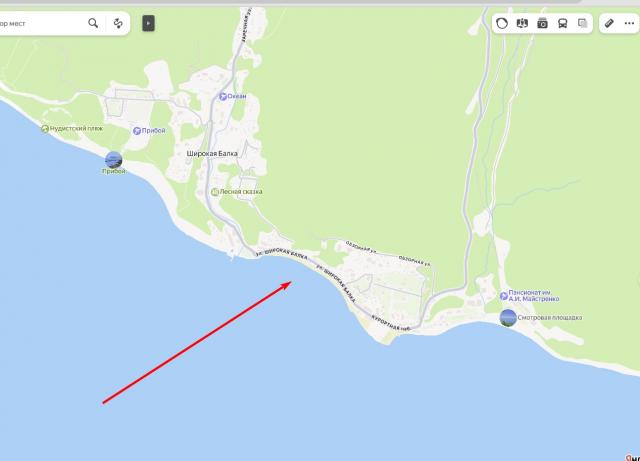This screenshot has width=640, height=461.
Task: Open the route builder icon
Action: (x=118, y=23)
